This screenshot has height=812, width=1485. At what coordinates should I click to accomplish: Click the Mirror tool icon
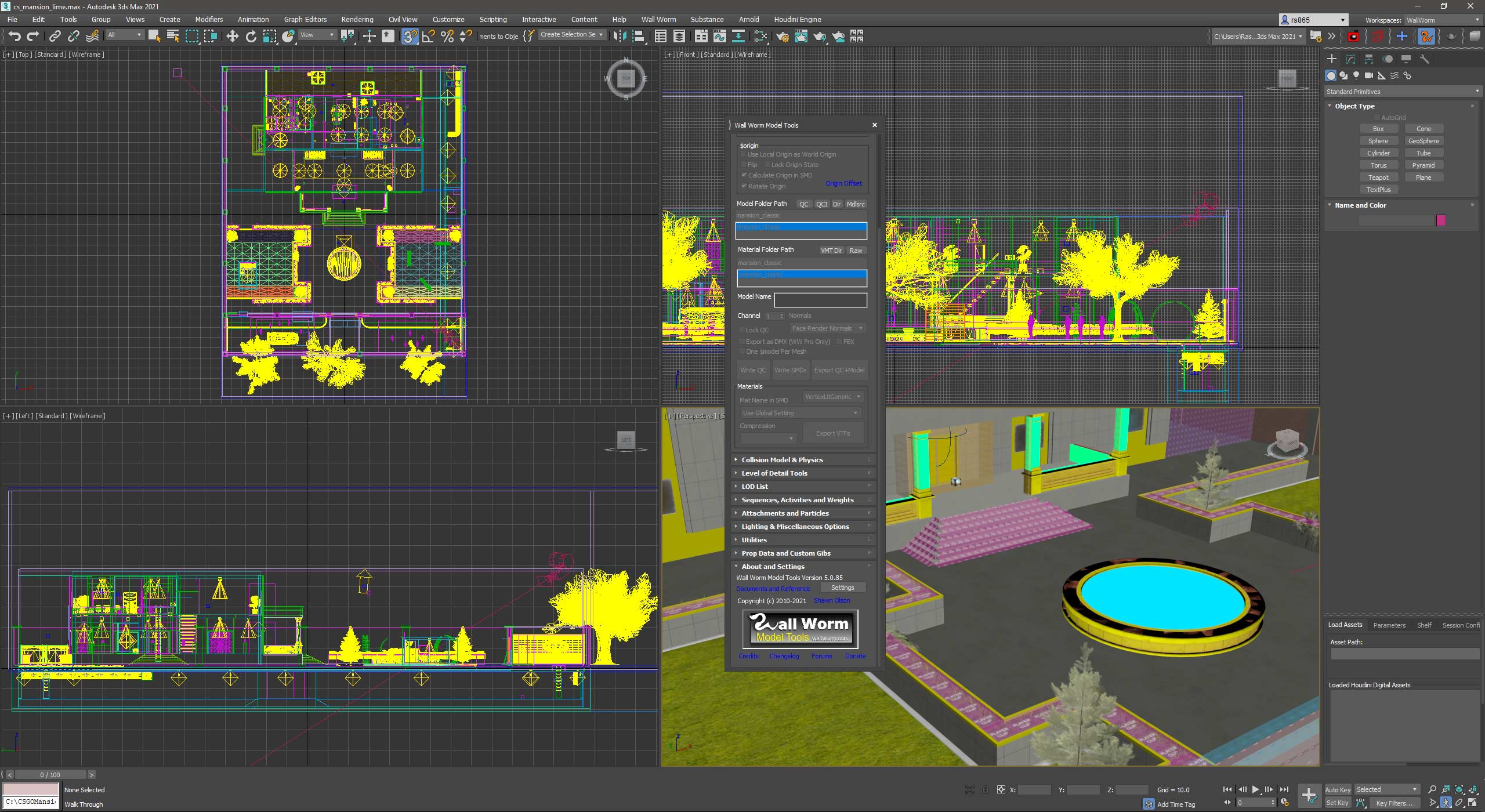pos(620,37)
